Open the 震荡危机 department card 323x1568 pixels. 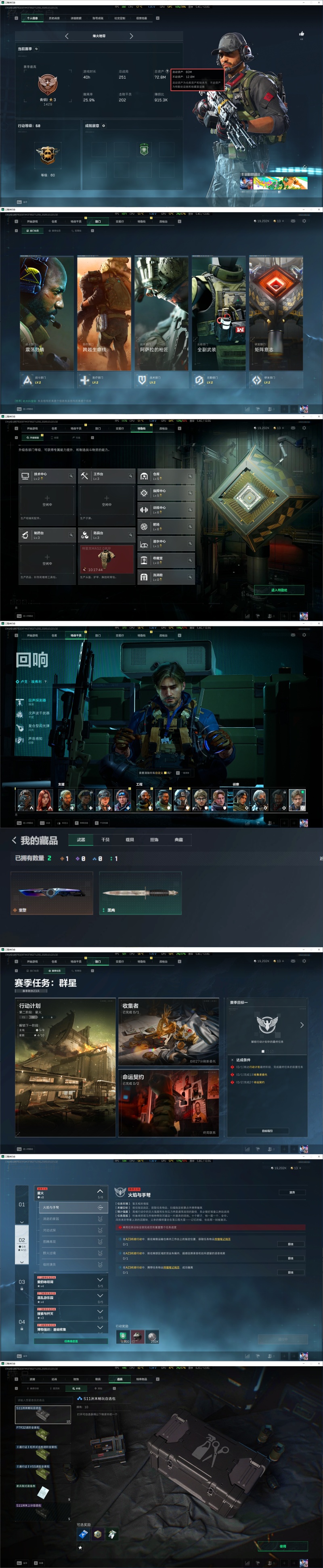[x=47, y=314]
